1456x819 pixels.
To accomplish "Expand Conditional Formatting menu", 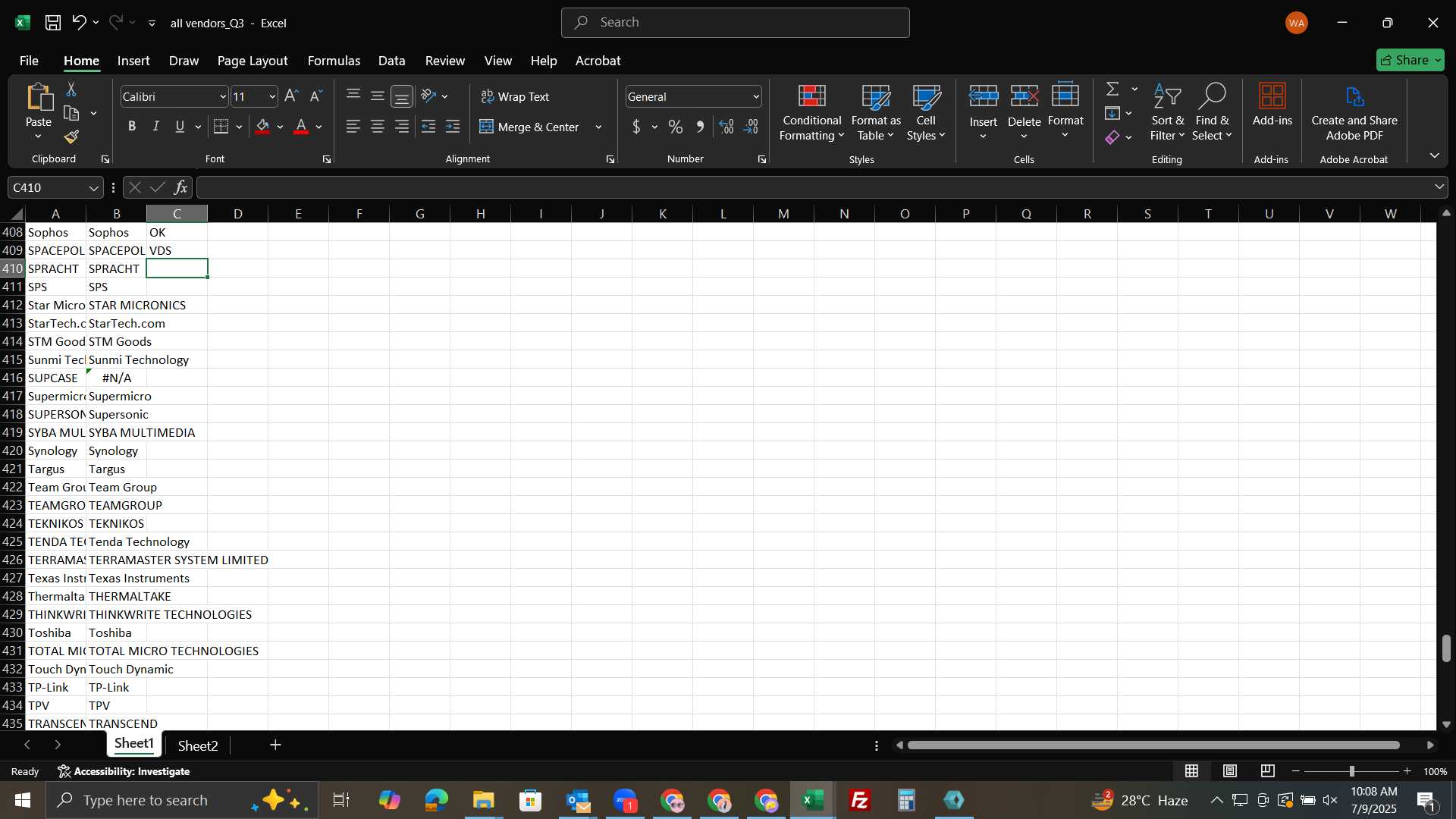I will click(x=811, y=112).
